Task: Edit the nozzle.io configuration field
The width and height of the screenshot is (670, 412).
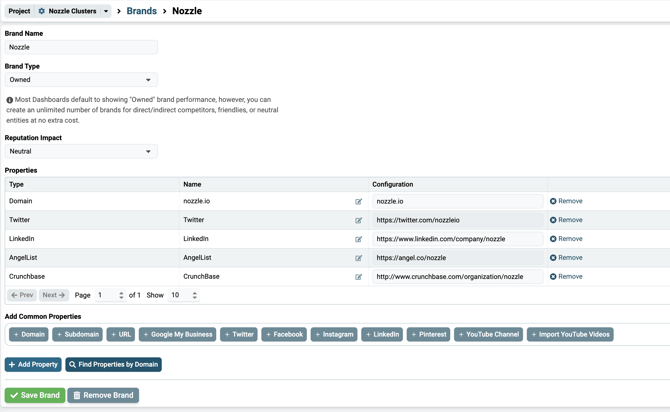Action: pyautogui.click(x=458, y=201)
